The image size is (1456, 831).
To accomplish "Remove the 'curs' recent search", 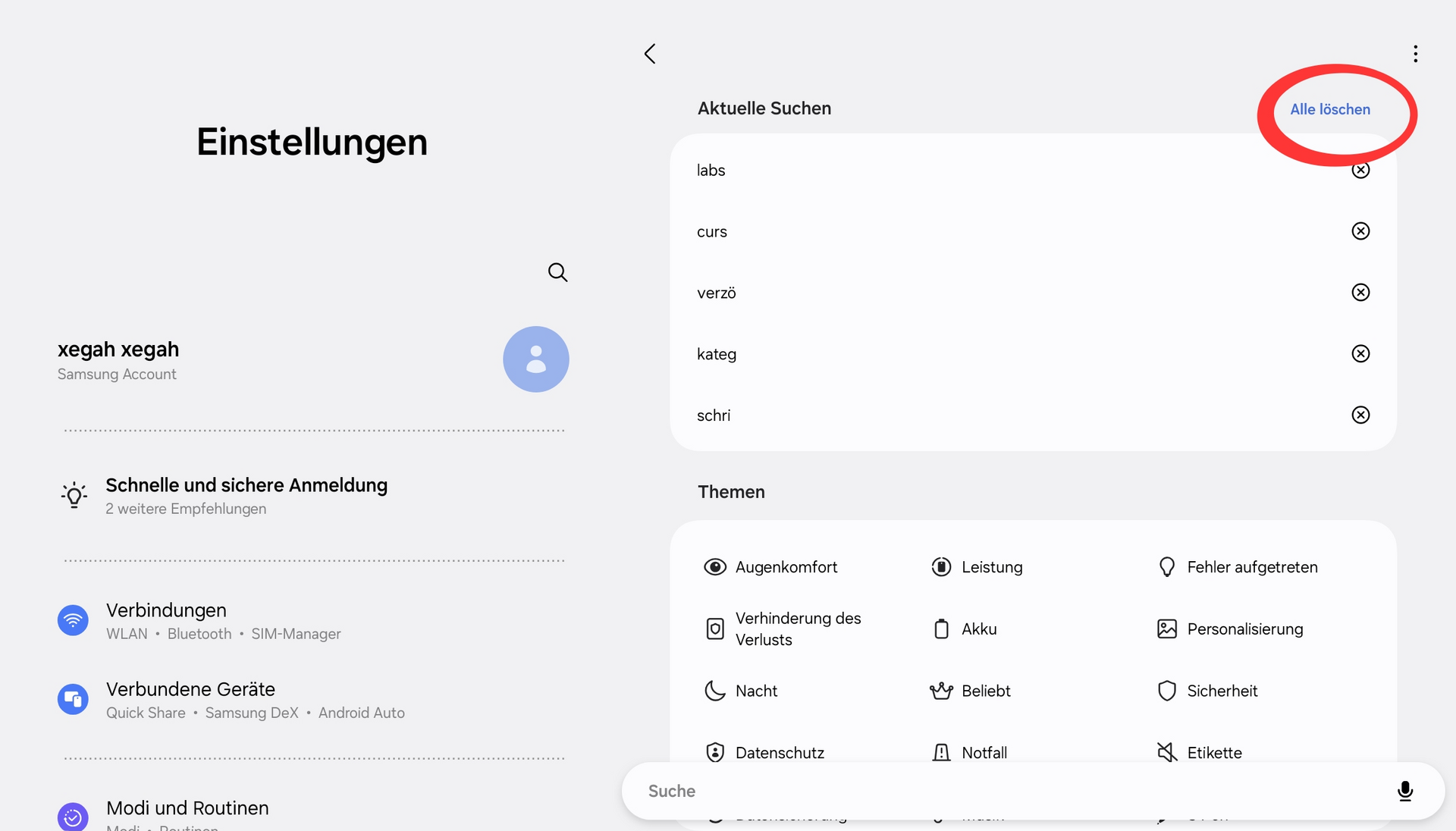I will tap(1360, 231).
